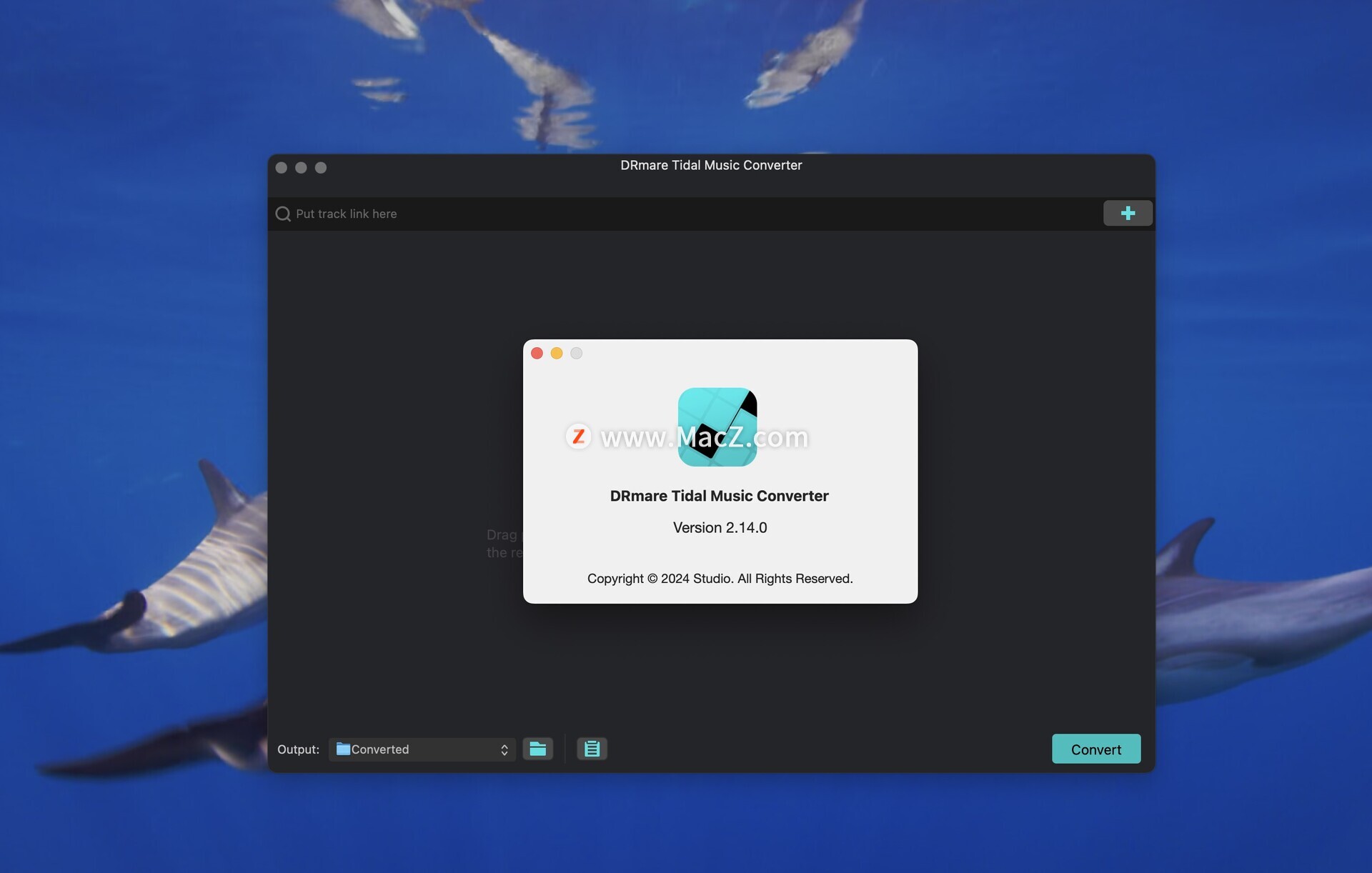
Task: Click the main window title bar text
Action: pos(711,165)
